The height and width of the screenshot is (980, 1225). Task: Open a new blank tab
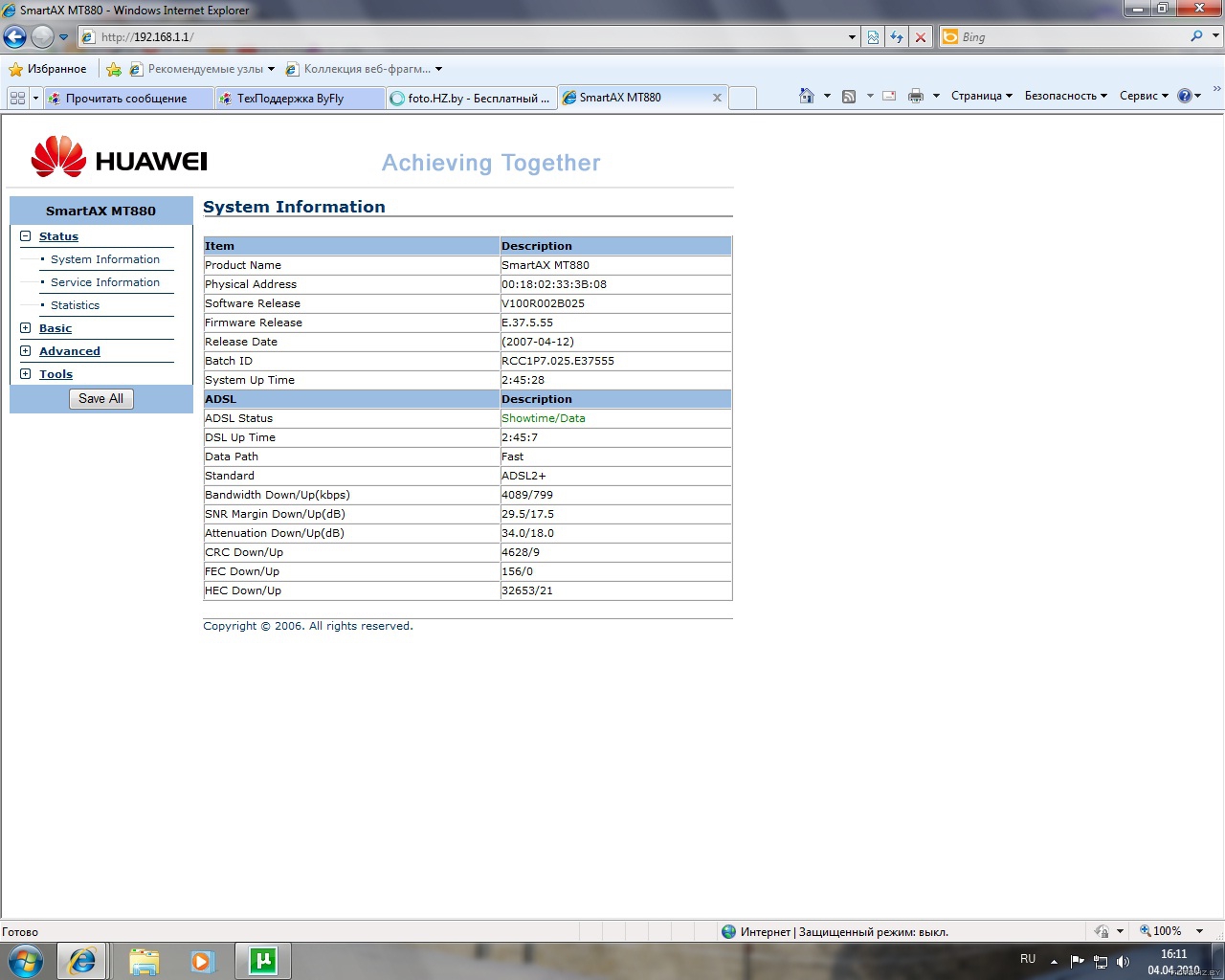(x=743, y=98)
